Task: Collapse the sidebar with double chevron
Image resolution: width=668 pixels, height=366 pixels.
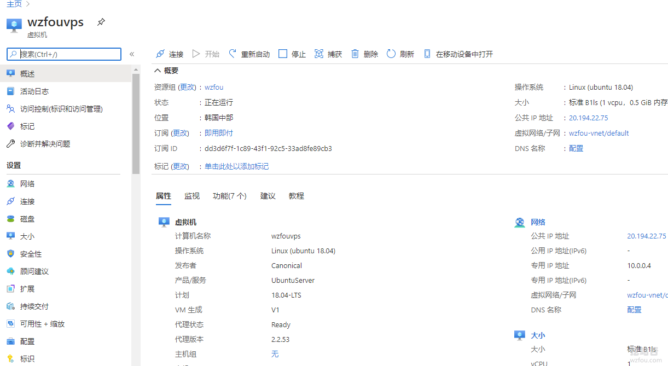Action: pyautogui.click(x=132, y=54)
